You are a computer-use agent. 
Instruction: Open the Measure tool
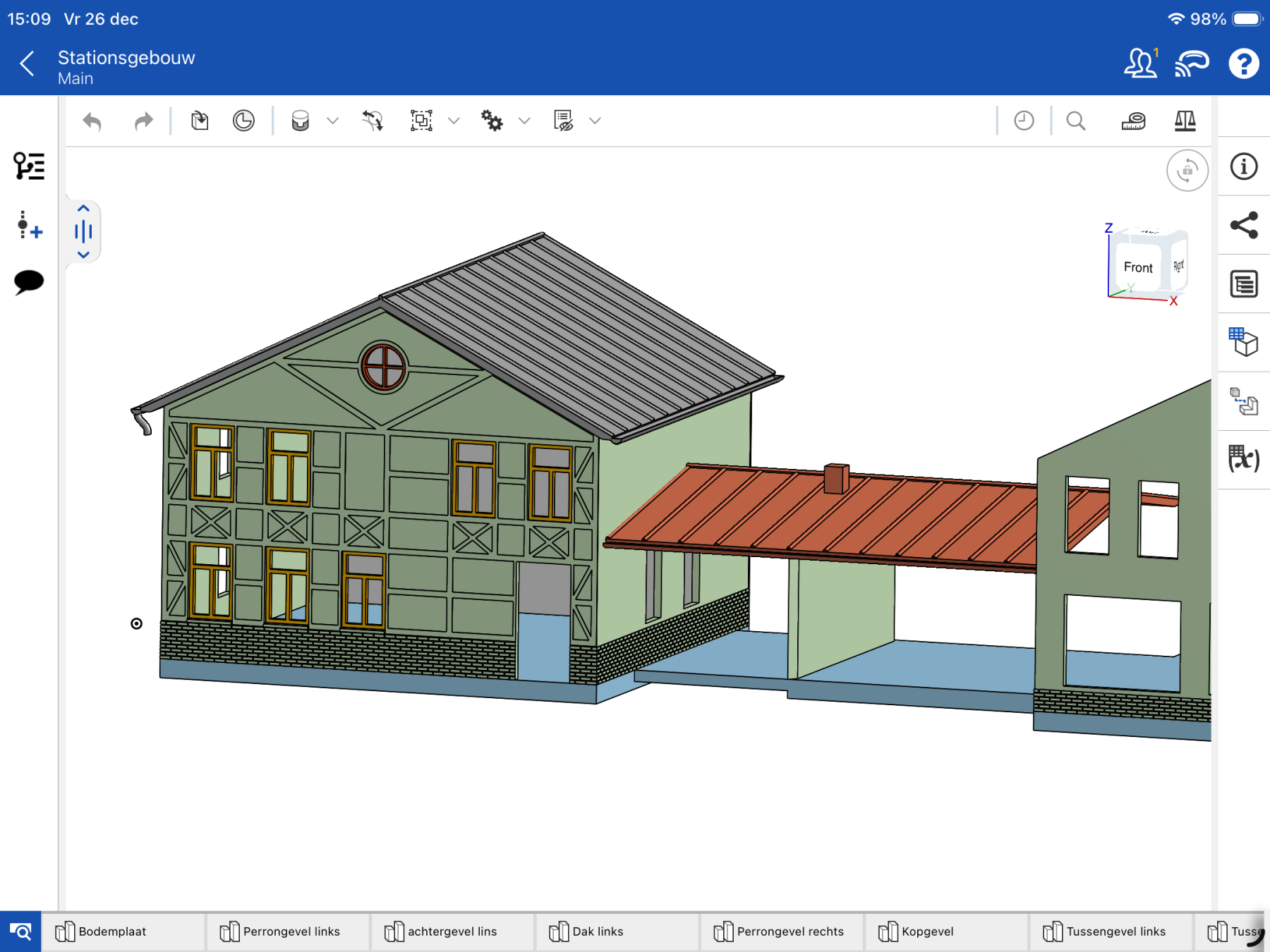coord(1133,121)
